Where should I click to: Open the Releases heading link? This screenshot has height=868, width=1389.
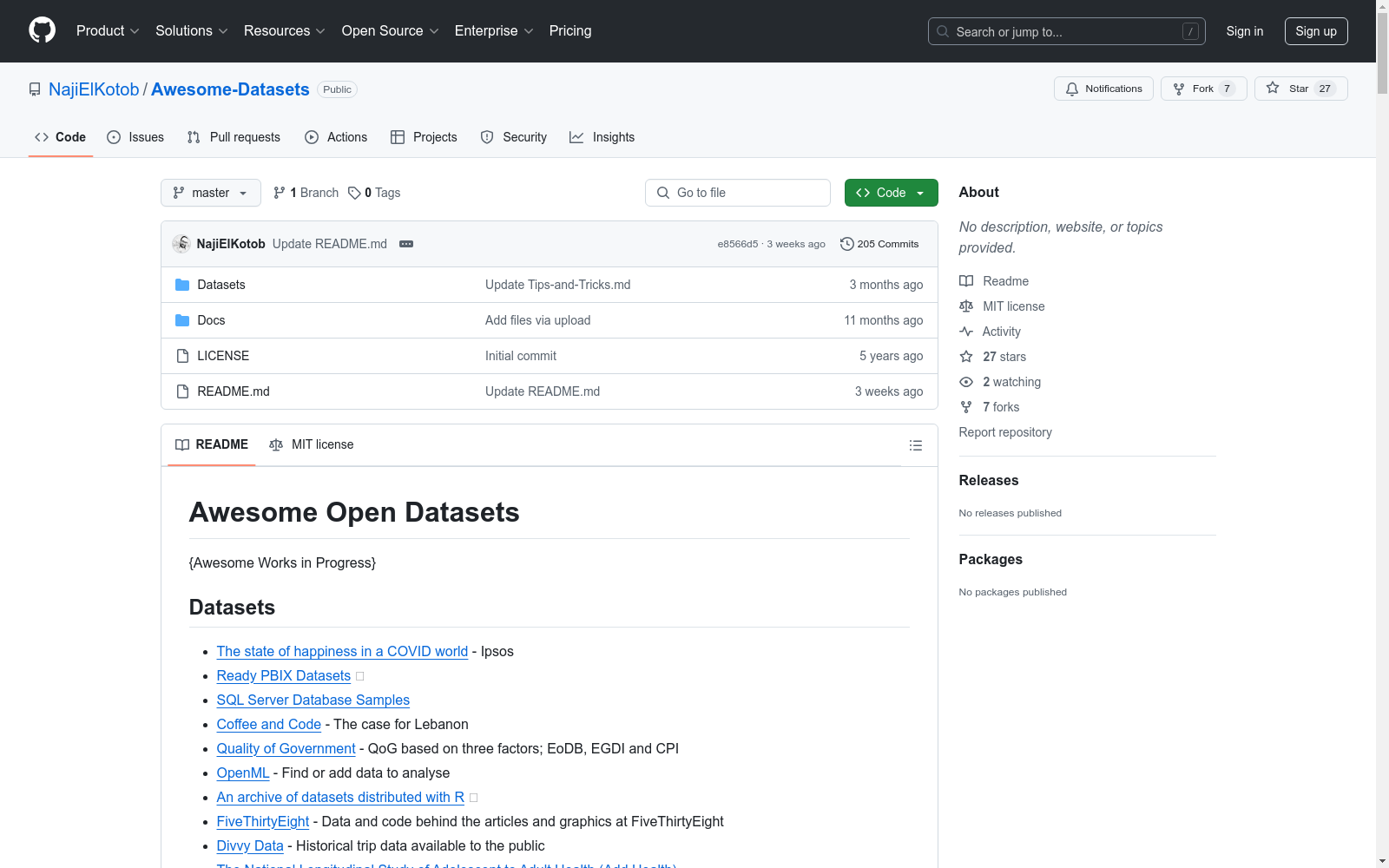989,480
